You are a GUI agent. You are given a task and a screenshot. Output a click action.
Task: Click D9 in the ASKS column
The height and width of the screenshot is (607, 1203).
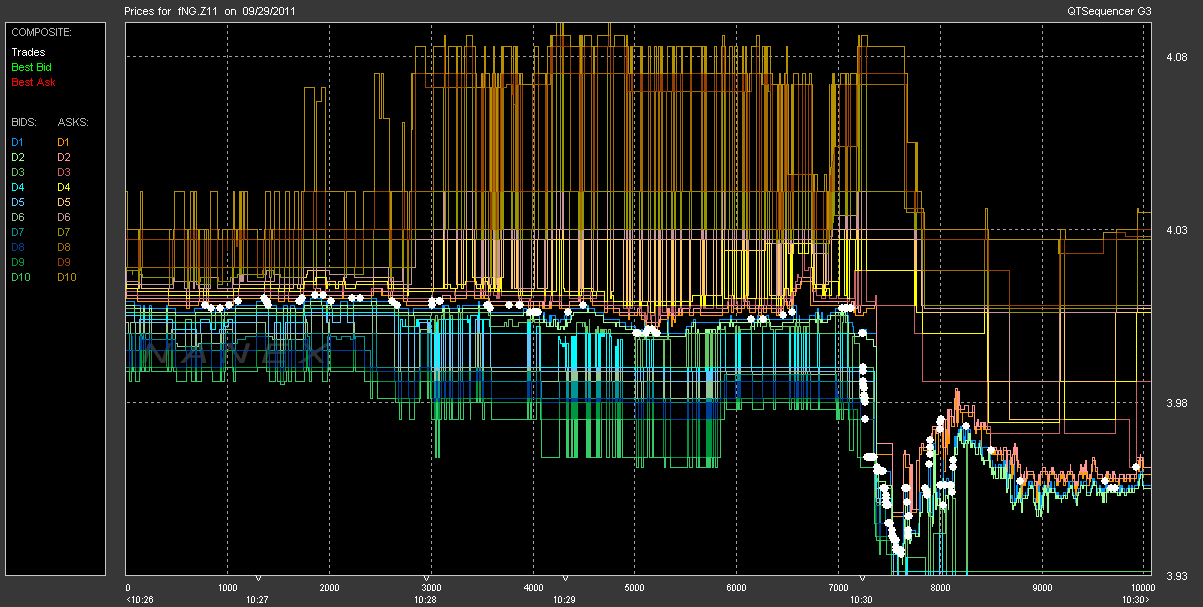63,262
